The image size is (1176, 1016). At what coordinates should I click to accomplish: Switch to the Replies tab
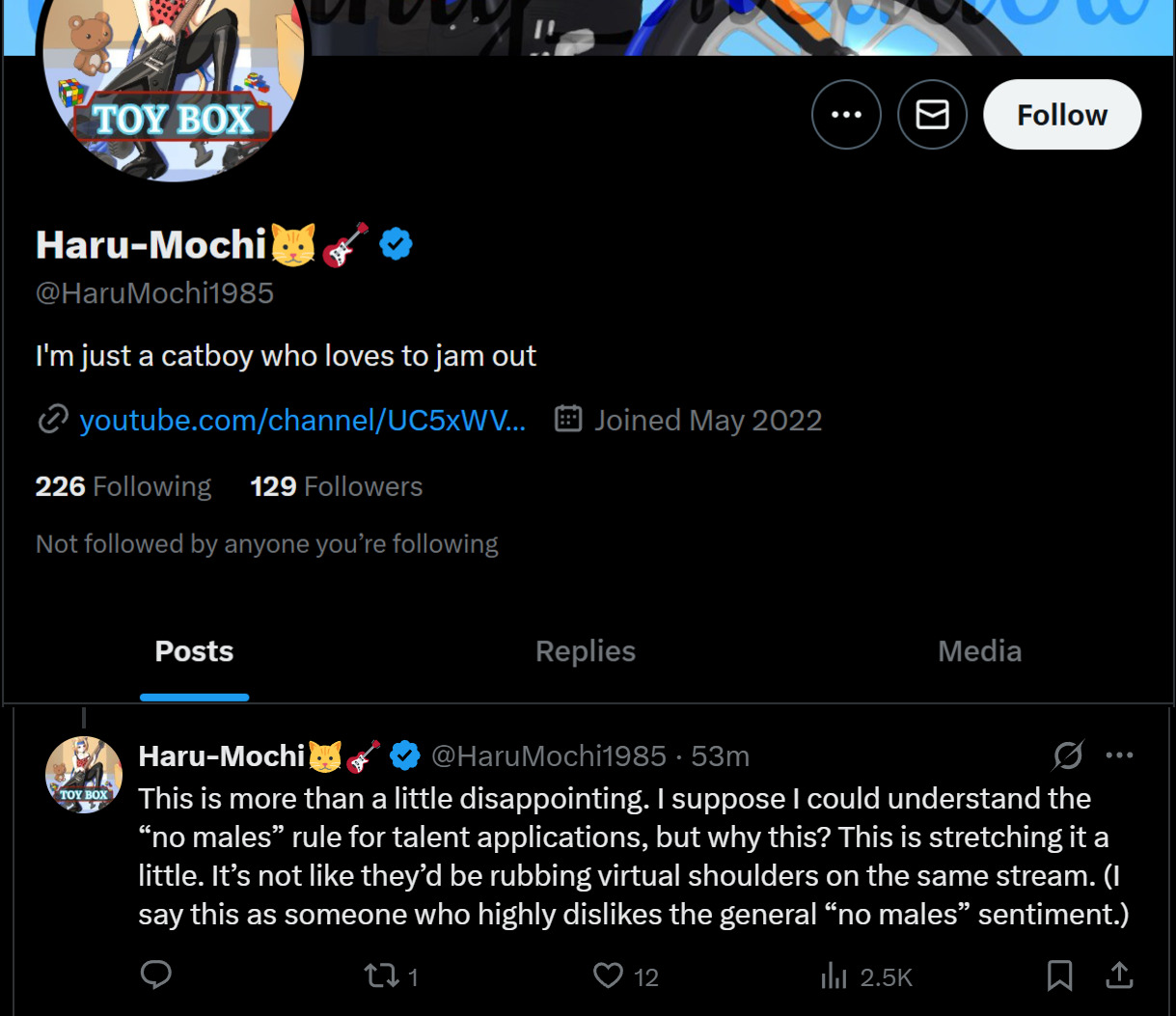tap(585, 652)
